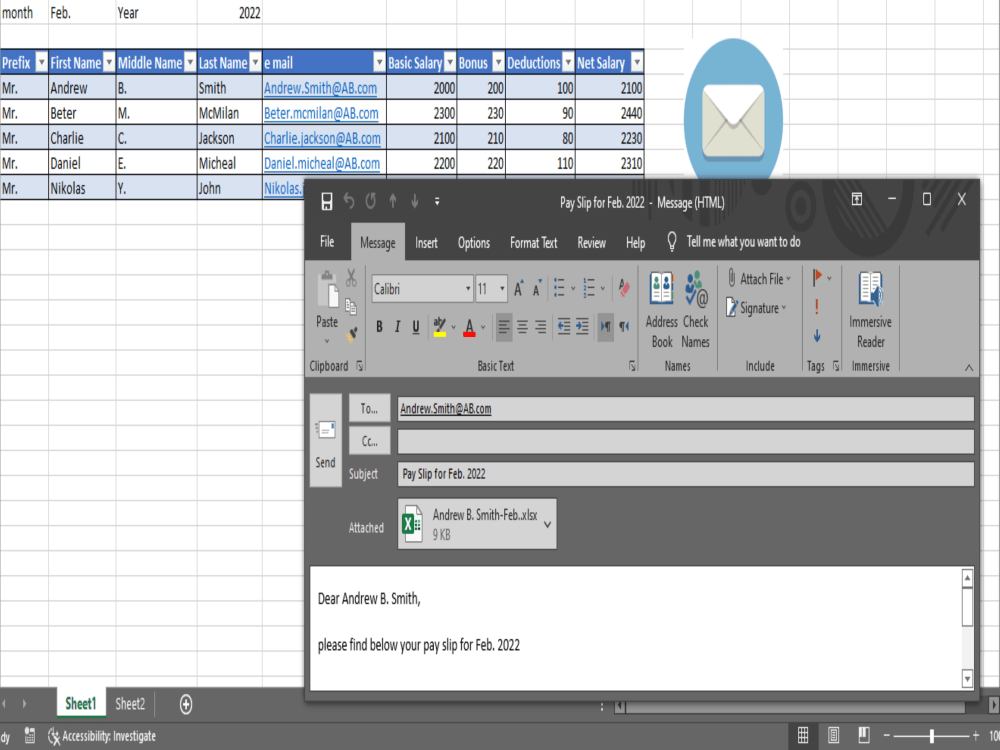Open the Immersive Reader
The height and width of the screenshot is (750, 1000).
click(x=871, y=309)
